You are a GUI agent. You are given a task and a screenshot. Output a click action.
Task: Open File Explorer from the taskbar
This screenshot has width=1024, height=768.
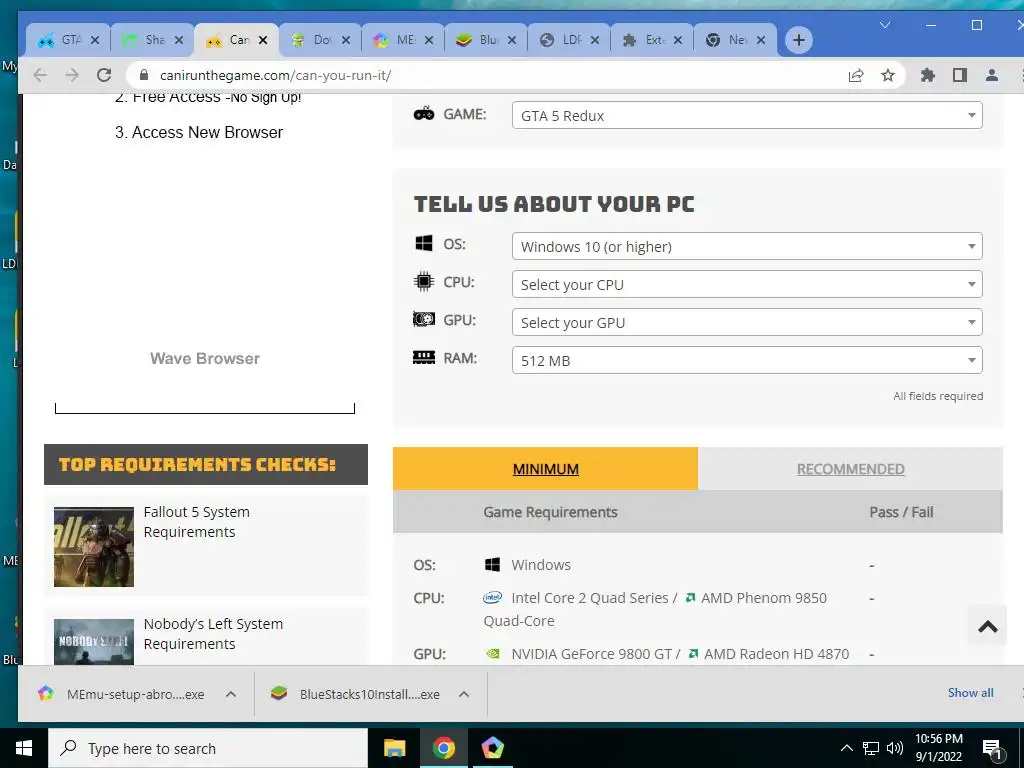coord(394,748)
